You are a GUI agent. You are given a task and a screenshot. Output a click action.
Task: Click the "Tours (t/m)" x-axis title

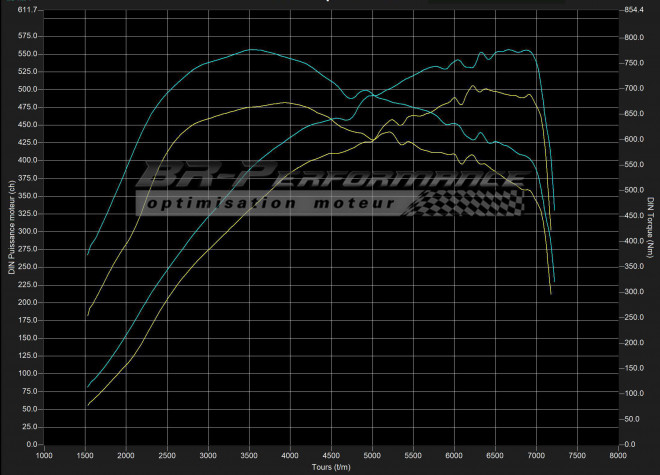(331, 467)
